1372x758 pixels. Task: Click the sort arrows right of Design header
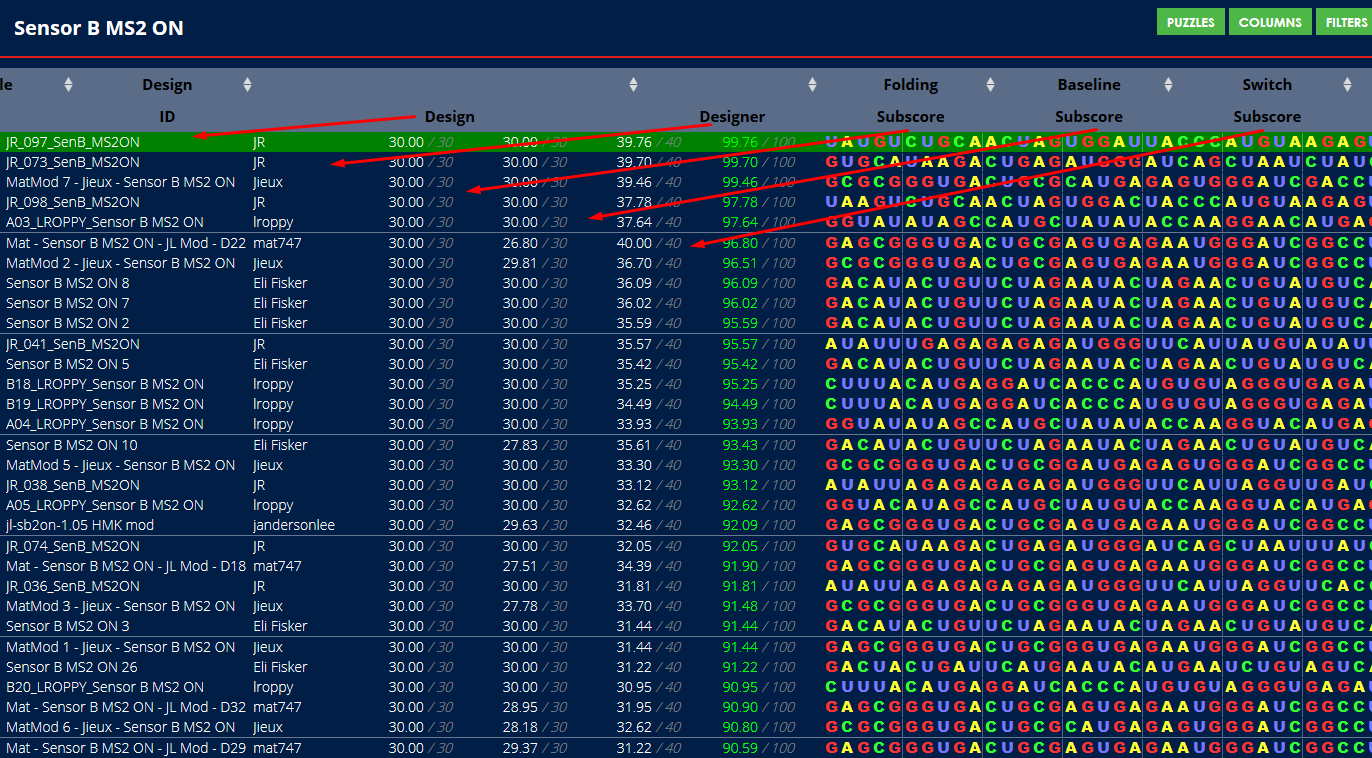(633, 85)
